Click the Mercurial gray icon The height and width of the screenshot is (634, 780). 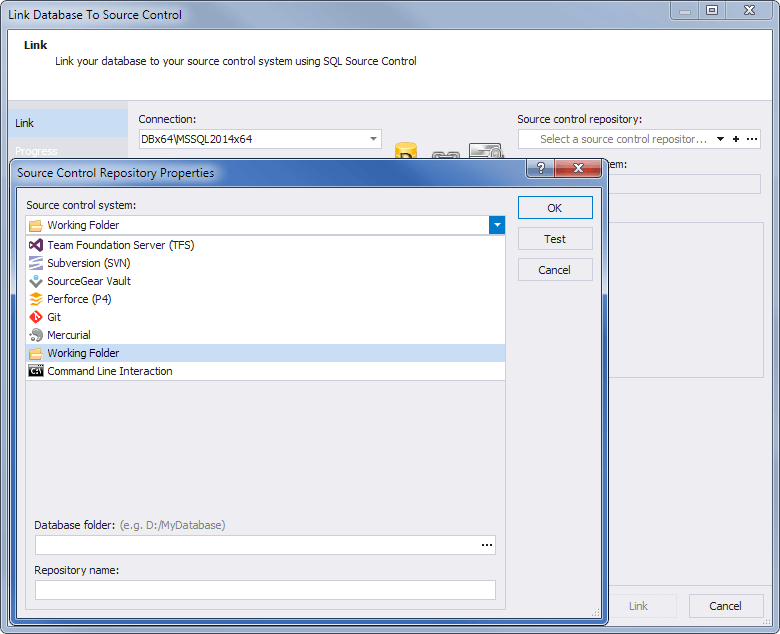click(x=36, y=335)
